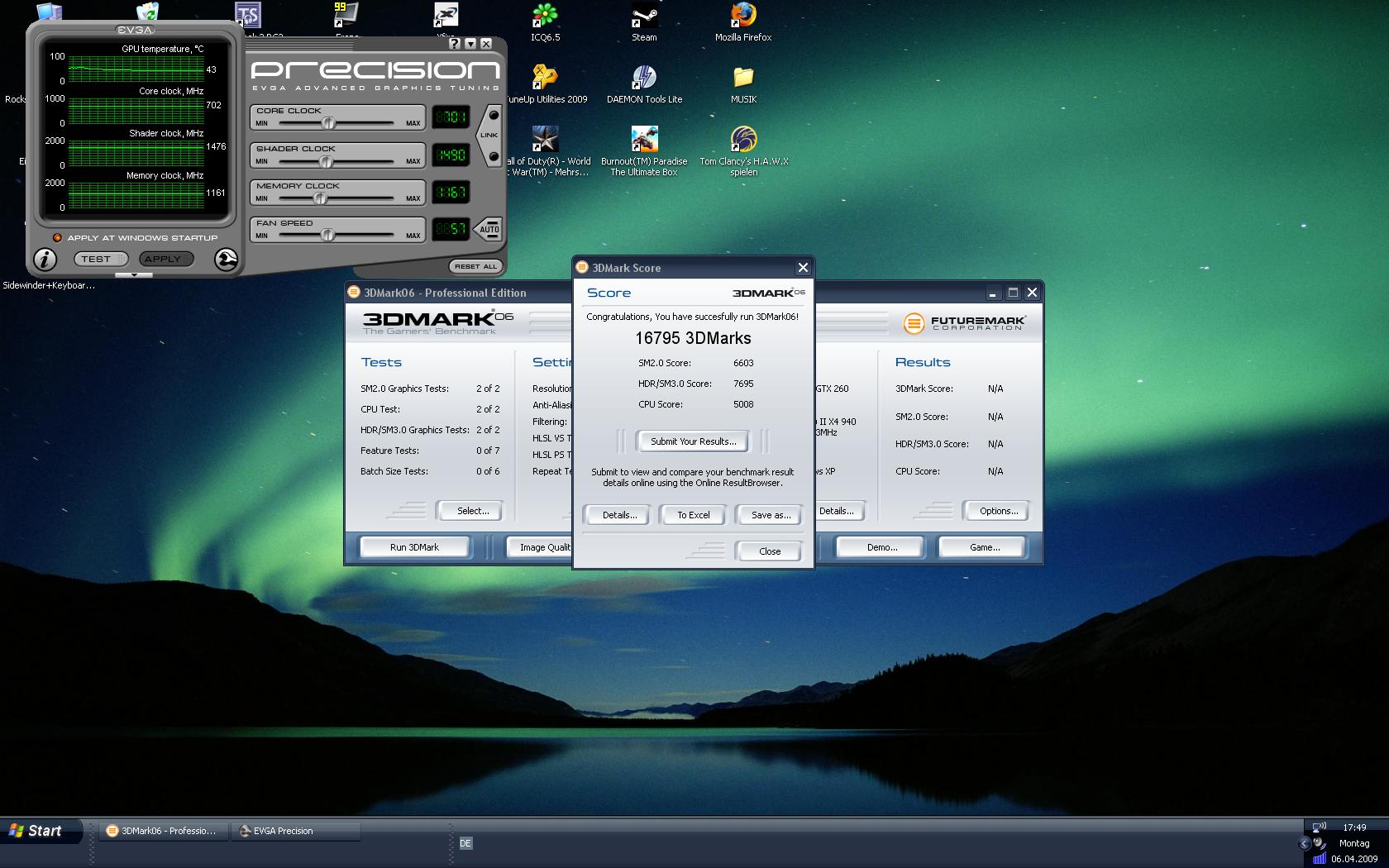Toggle Apply at Windows Startup indicator
This screenshot has height=868, width=1389.
tap(57, 238)
